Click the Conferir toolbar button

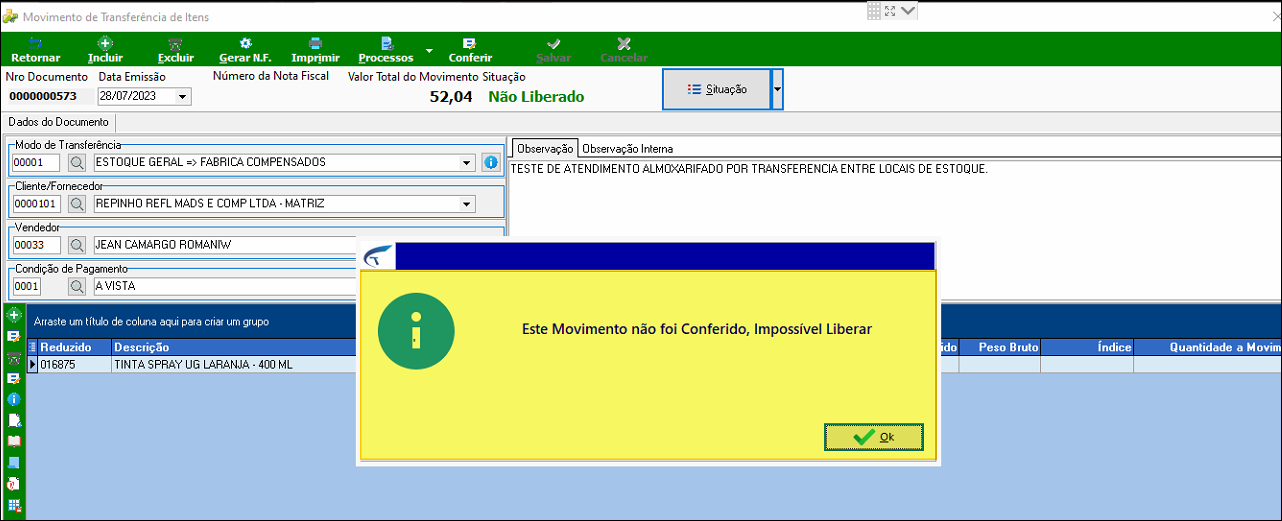click(470, 50)
